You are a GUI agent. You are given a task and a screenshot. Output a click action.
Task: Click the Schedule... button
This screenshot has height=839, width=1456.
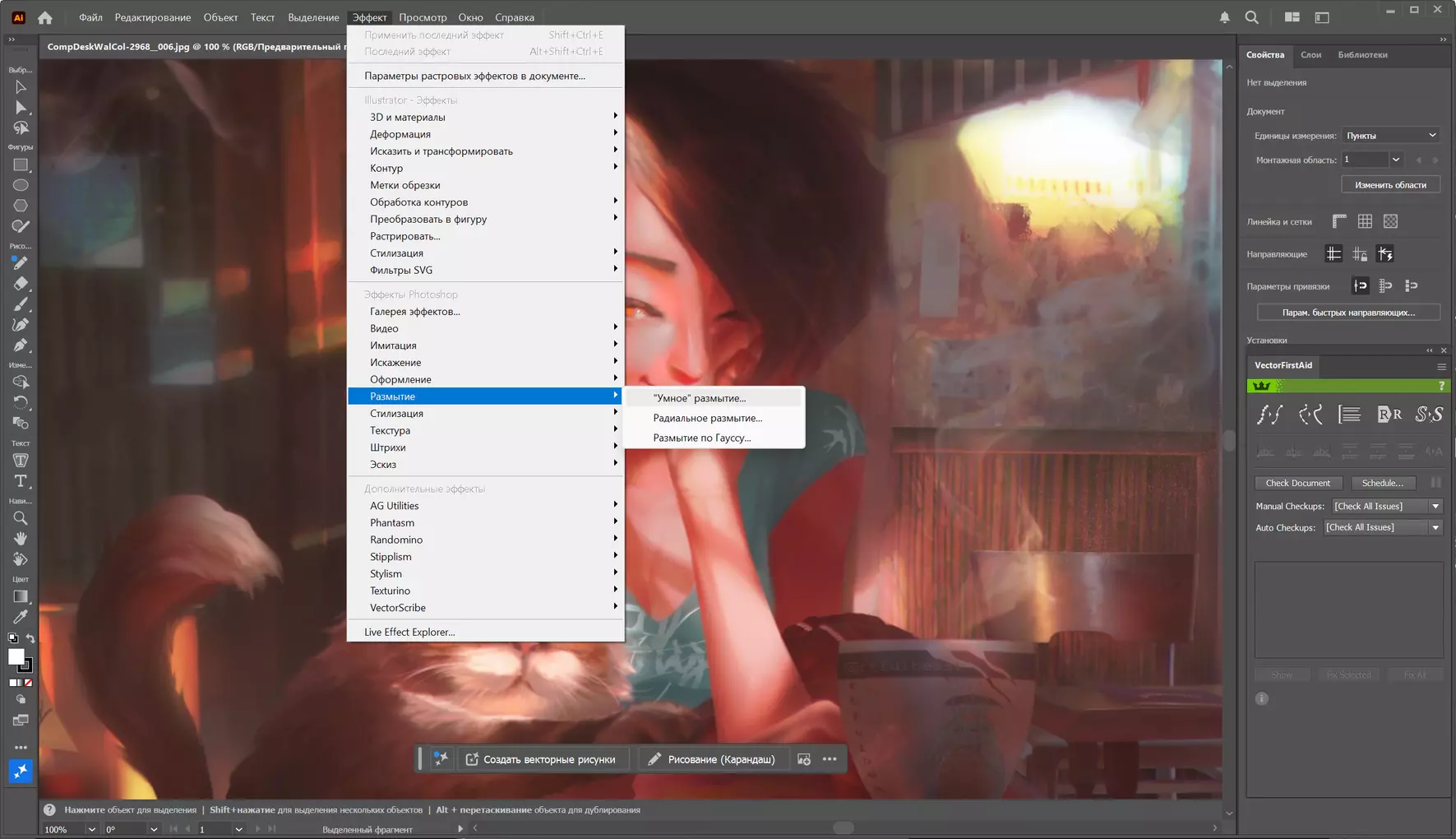point(1383,484)
